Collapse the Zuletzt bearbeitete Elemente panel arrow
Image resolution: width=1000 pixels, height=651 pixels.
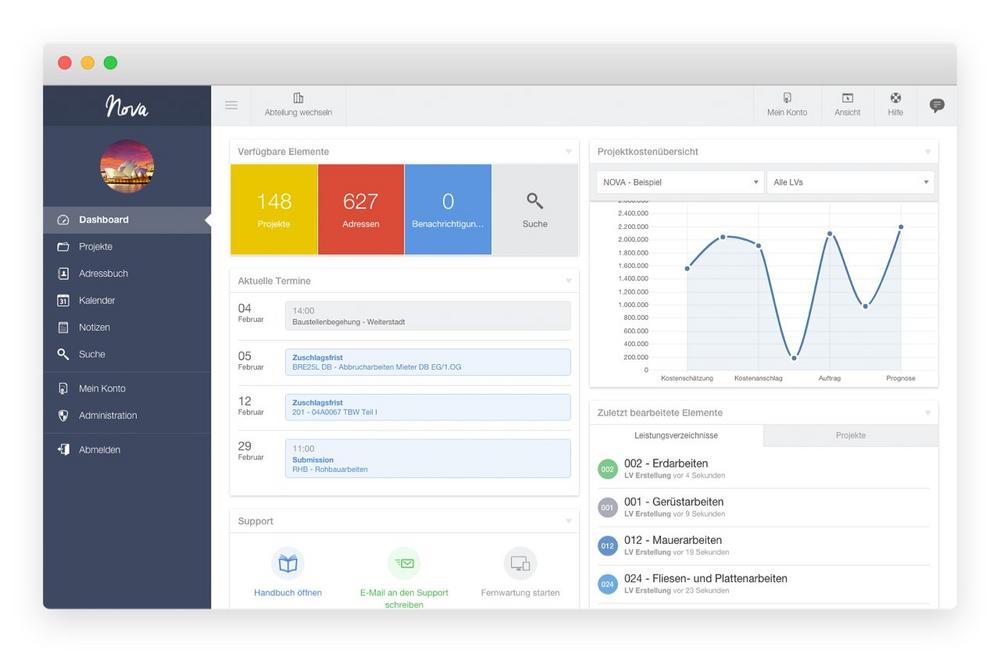tap(928, 413)
